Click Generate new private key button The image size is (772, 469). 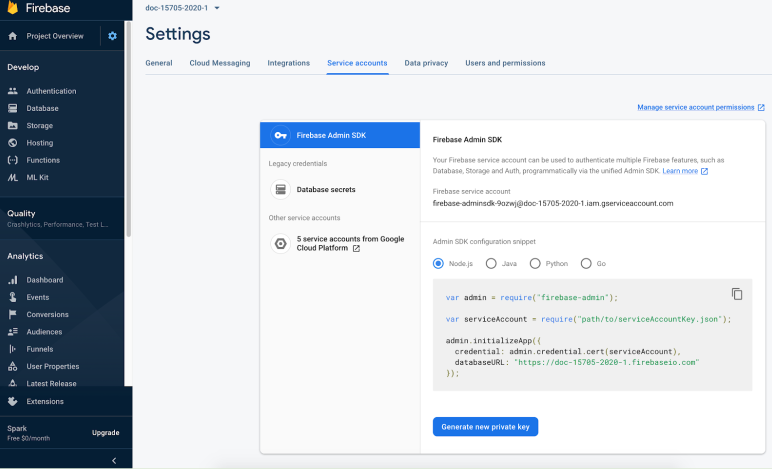click(x=485, y=427)
